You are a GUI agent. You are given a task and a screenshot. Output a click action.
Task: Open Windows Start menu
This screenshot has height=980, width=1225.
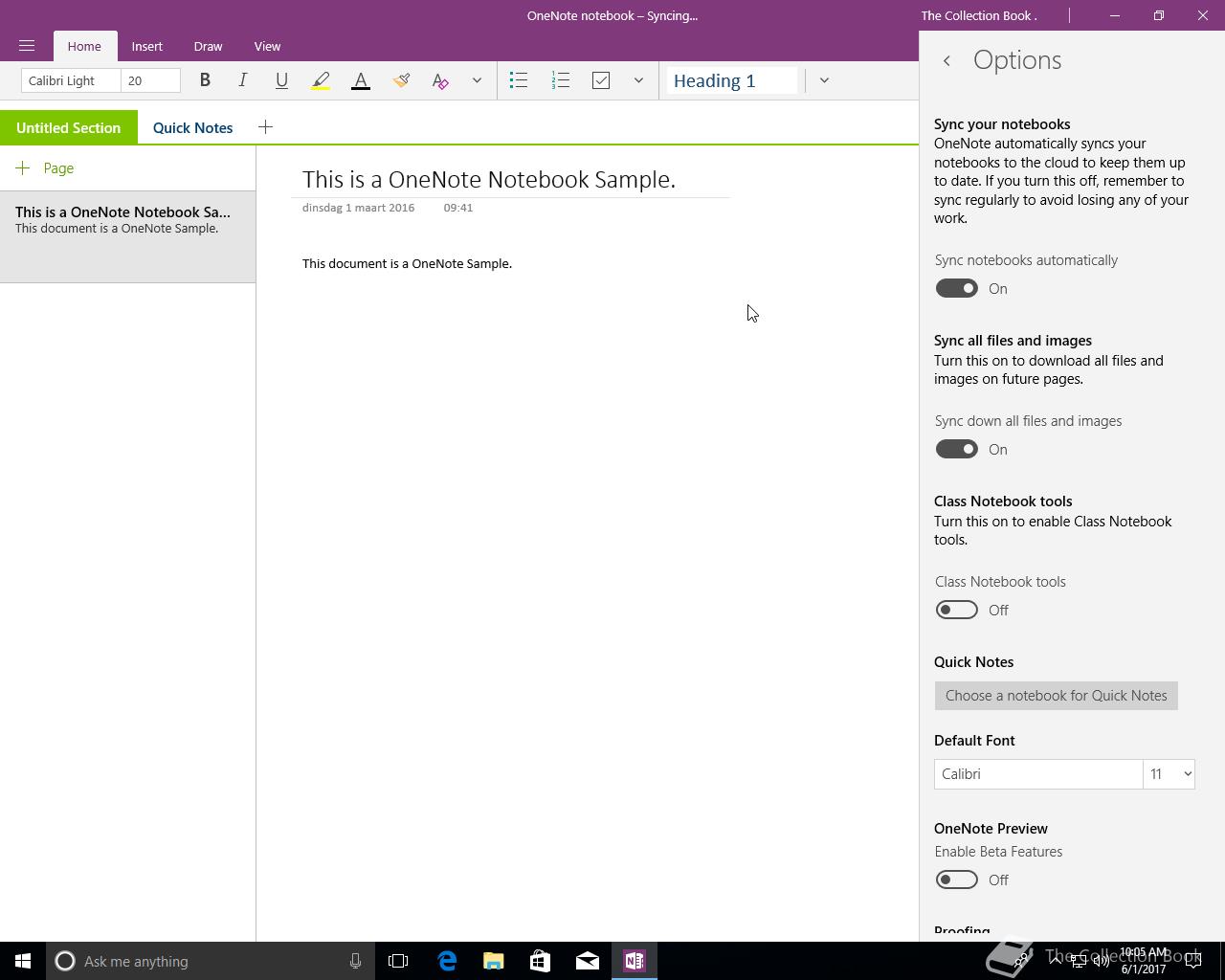(23, 961)
